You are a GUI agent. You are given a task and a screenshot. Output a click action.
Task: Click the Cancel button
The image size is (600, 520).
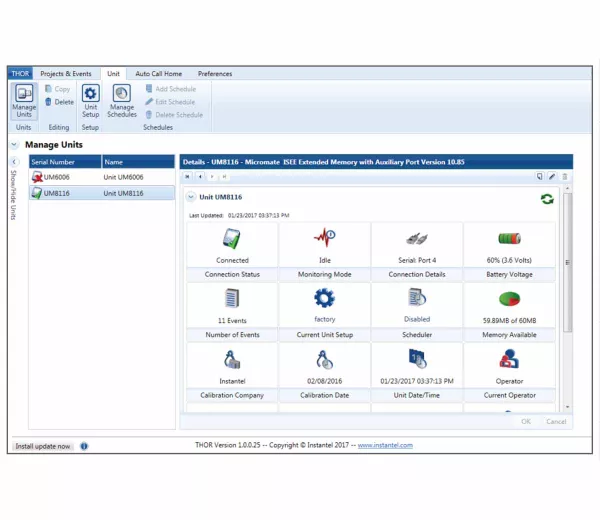(x=556, y=421)
